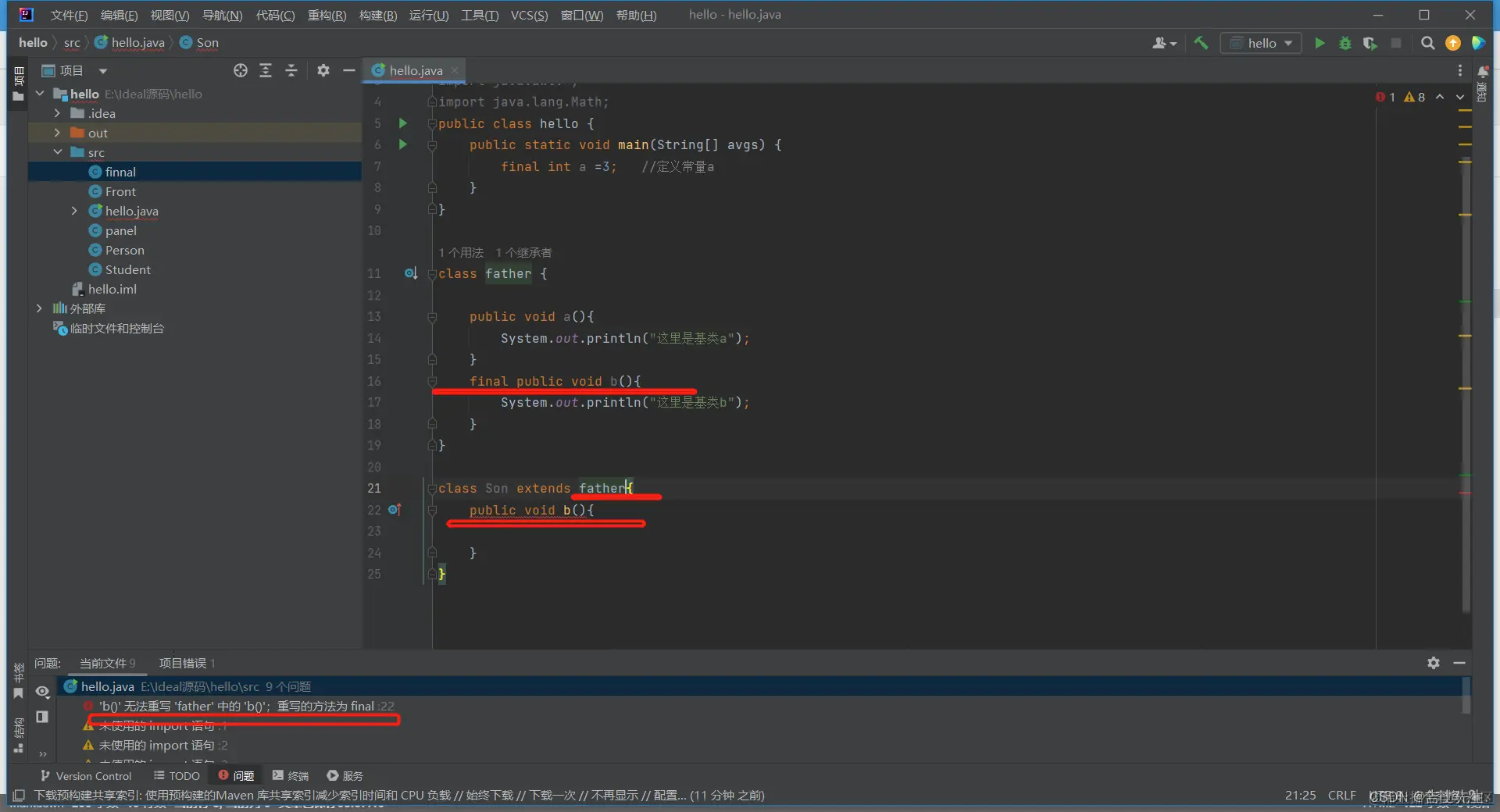Open the 重构(R) menu

click(x=327, y=15)
